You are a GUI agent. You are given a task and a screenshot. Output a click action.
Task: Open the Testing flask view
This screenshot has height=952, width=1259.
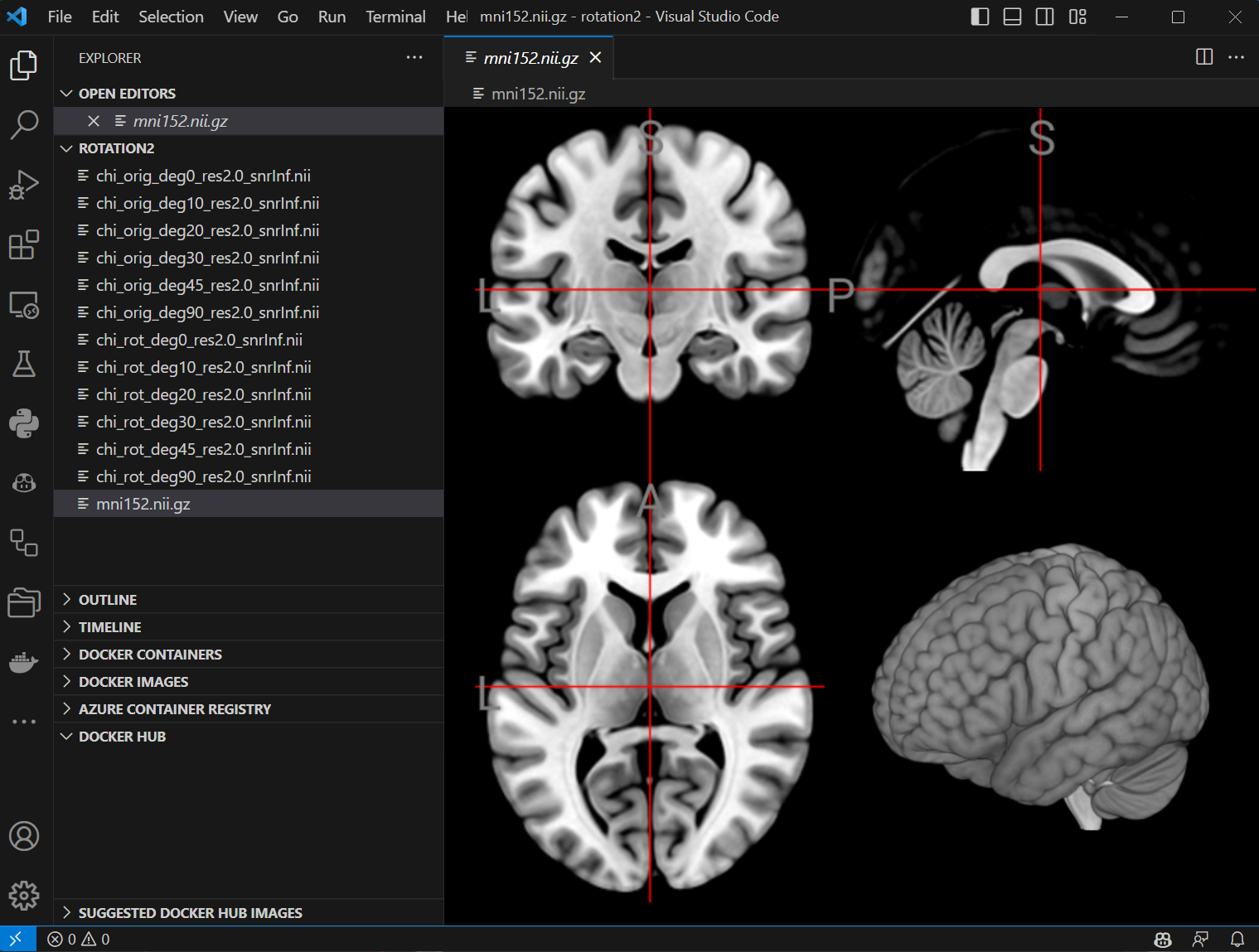point(24,364)
